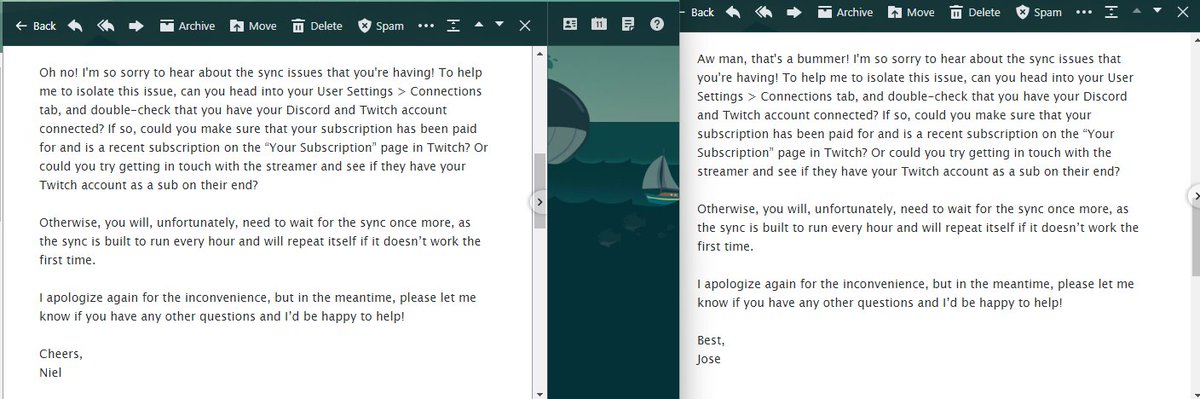Screen dimensions: 1200x399
Task: Reply all in the right email window
Action: coord(763,12)
